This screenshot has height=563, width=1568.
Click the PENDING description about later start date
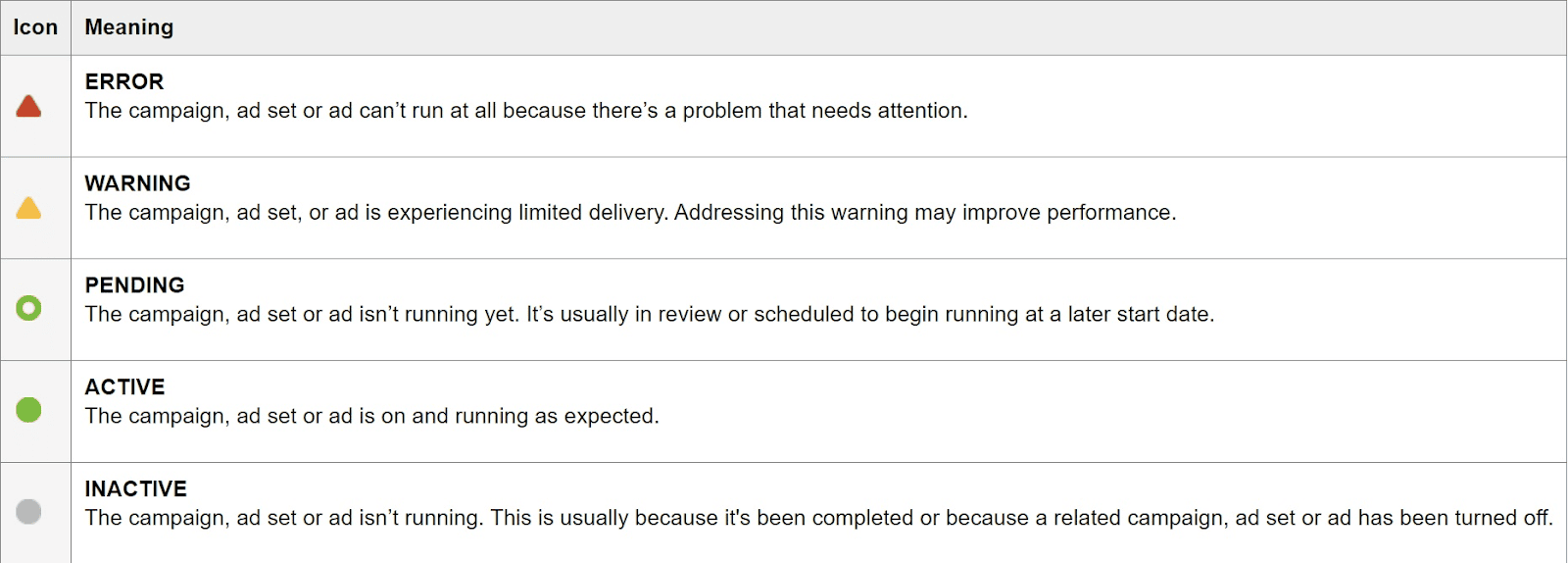(x=650, y=315)
